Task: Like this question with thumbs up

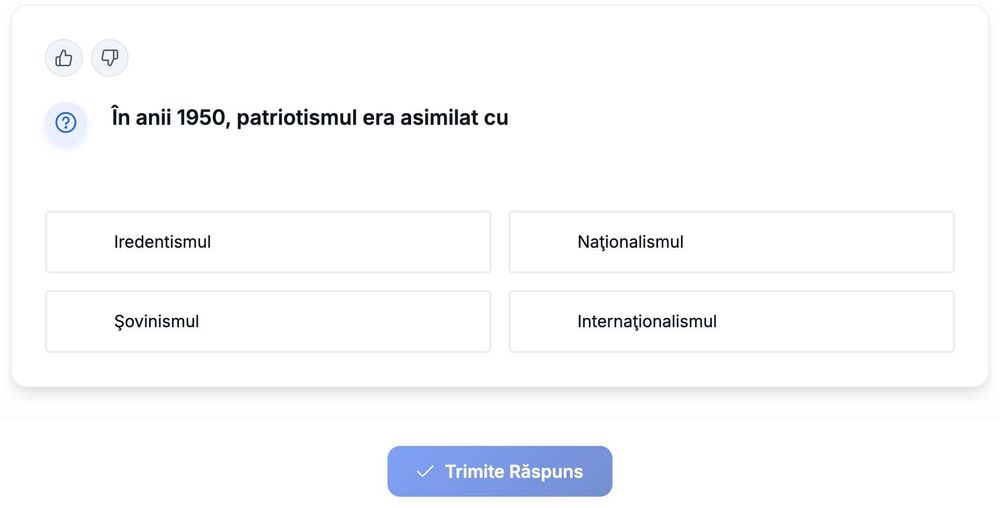Action: click(x=64, y=58)
